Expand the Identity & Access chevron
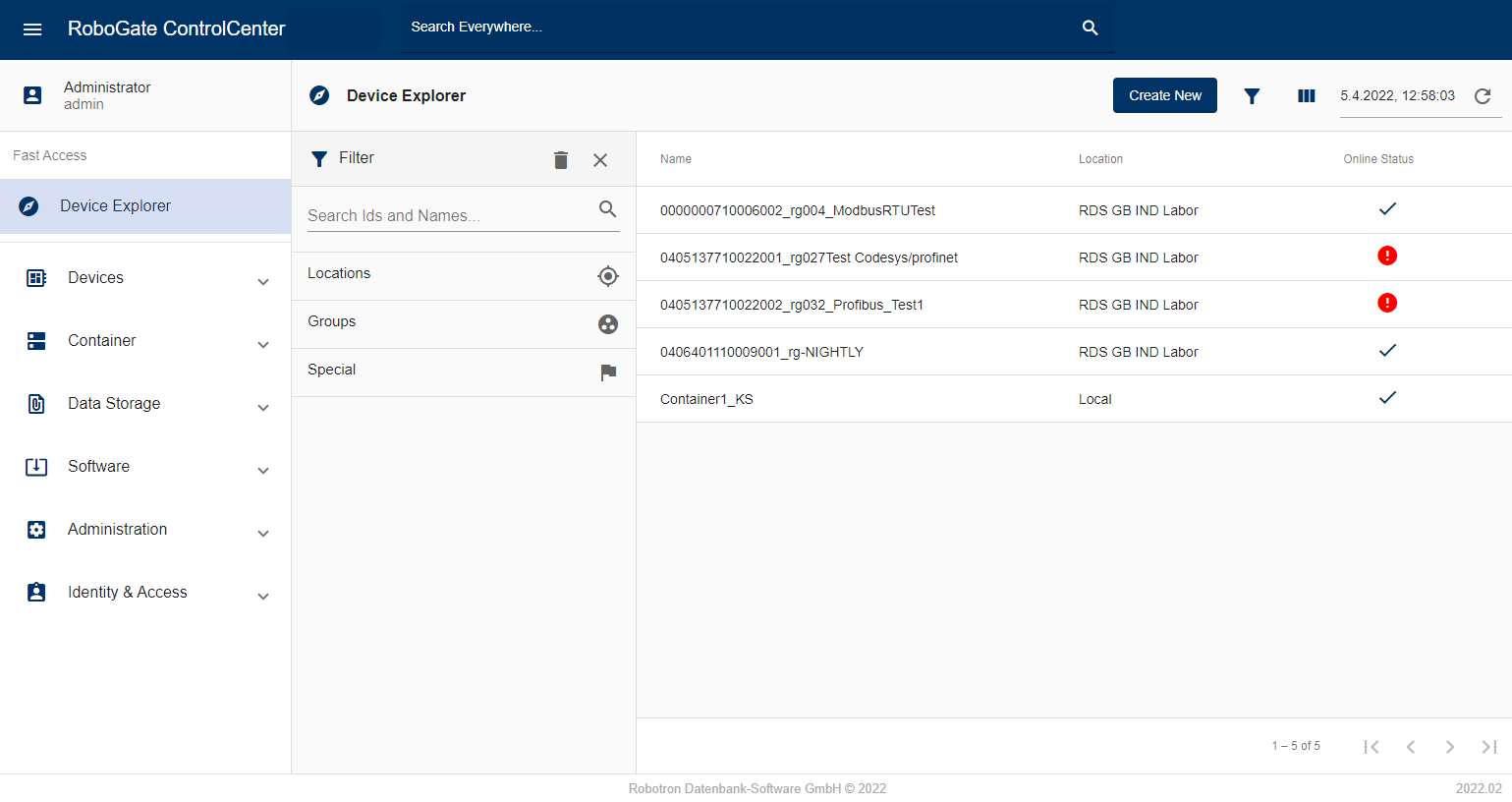The height and width of the screenshot is (802, 1512). pyautogui.click(x=263, y=597)
